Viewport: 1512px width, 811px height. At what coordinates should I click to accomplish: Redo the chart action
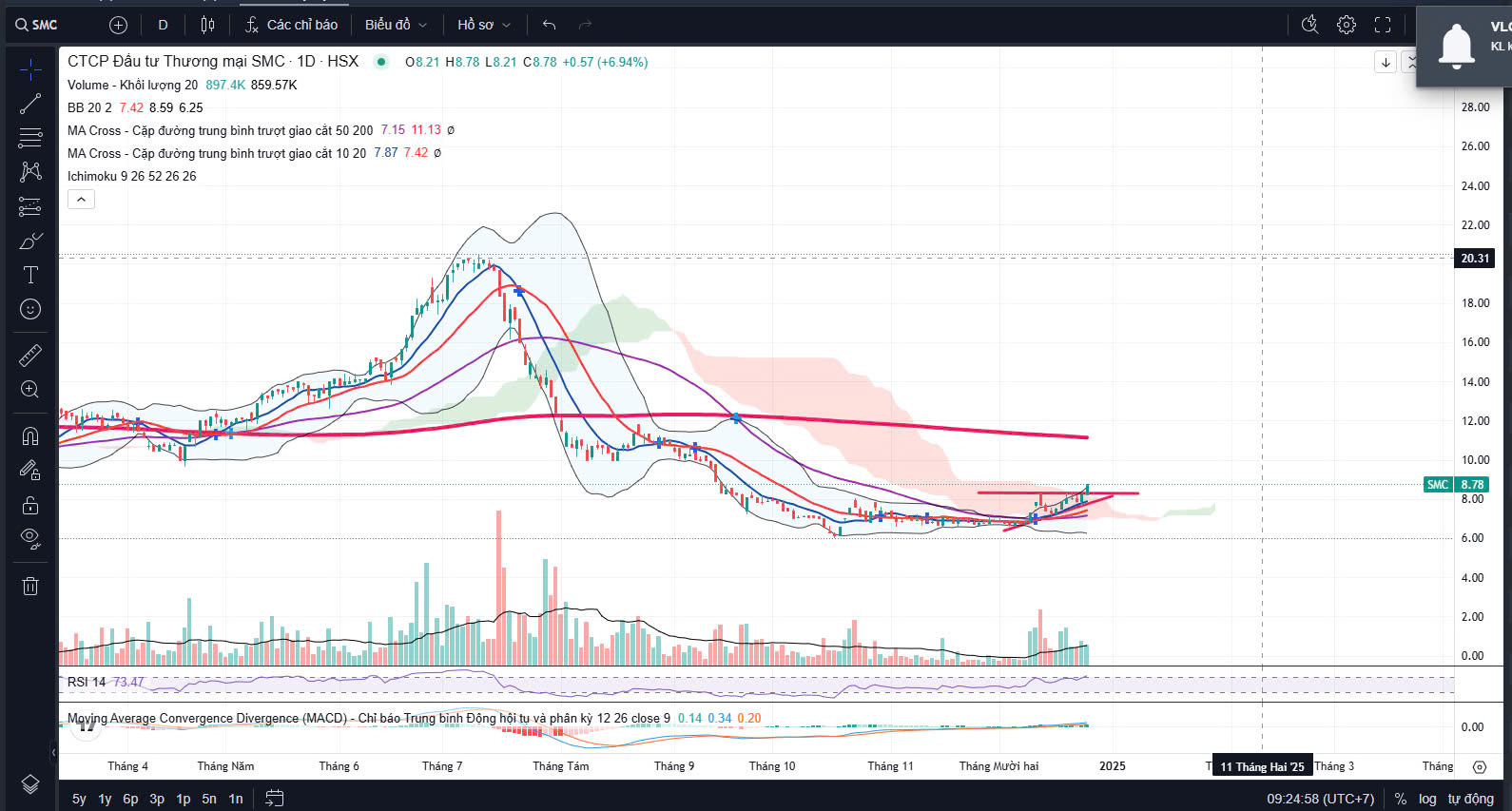[x=586, y=25]
